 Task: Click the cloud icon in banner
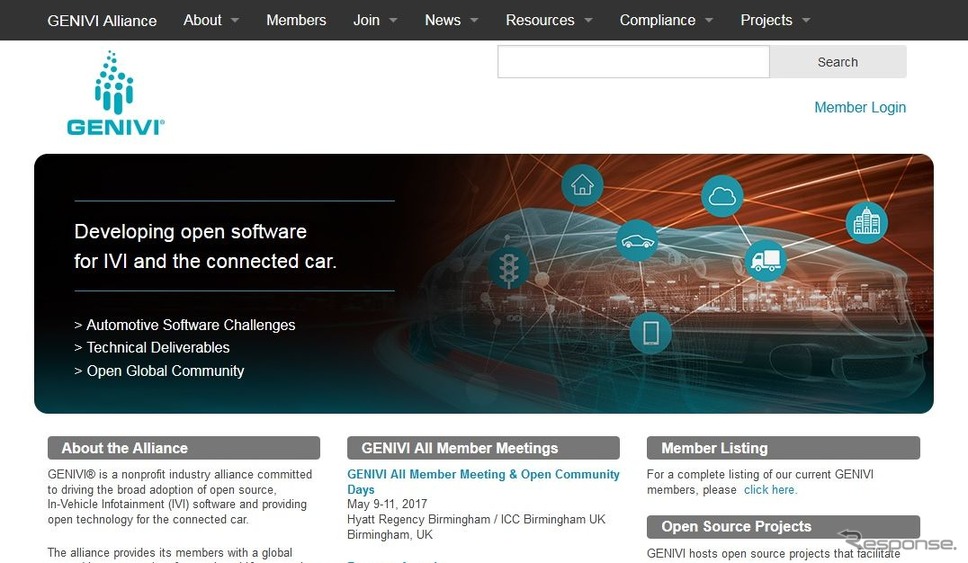pyautogui.click(x=722, y=197)
